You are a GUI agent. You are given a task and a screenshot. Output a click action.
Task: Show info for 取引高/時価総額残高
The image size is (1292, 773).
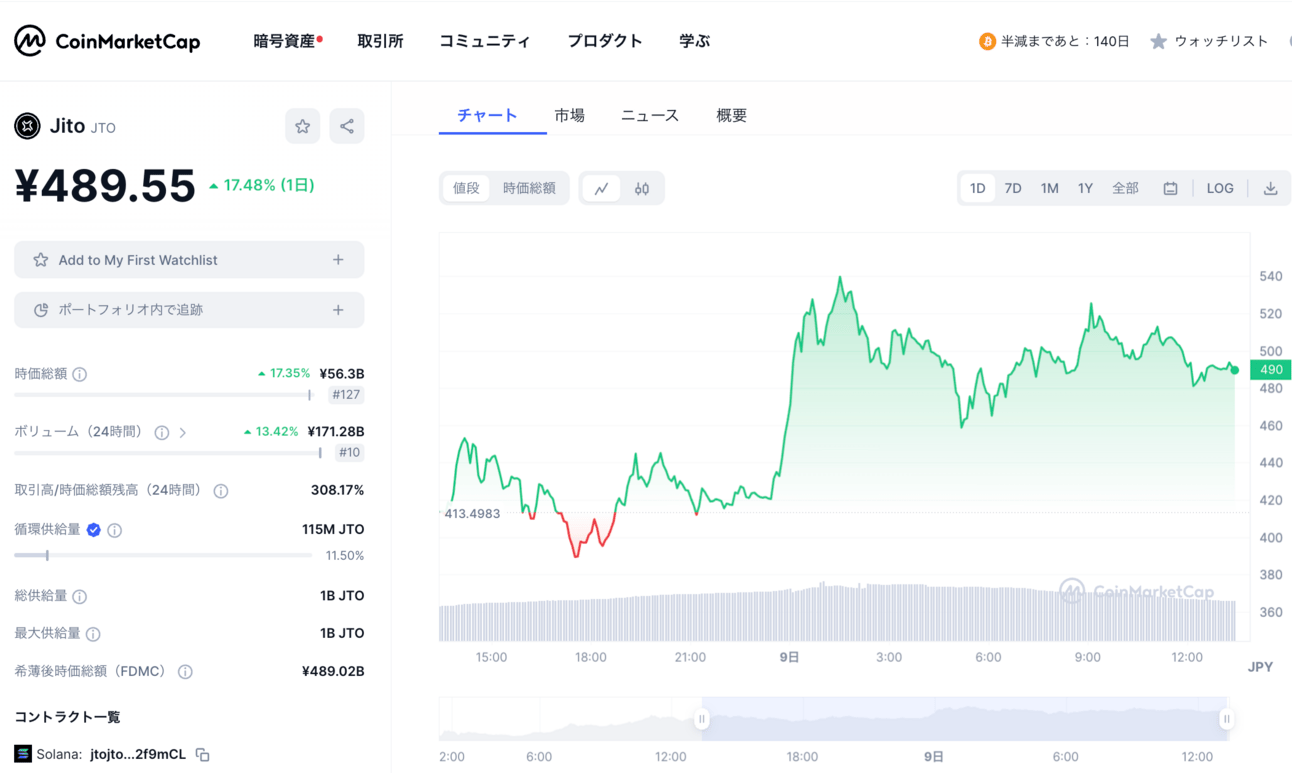[221, 491]
